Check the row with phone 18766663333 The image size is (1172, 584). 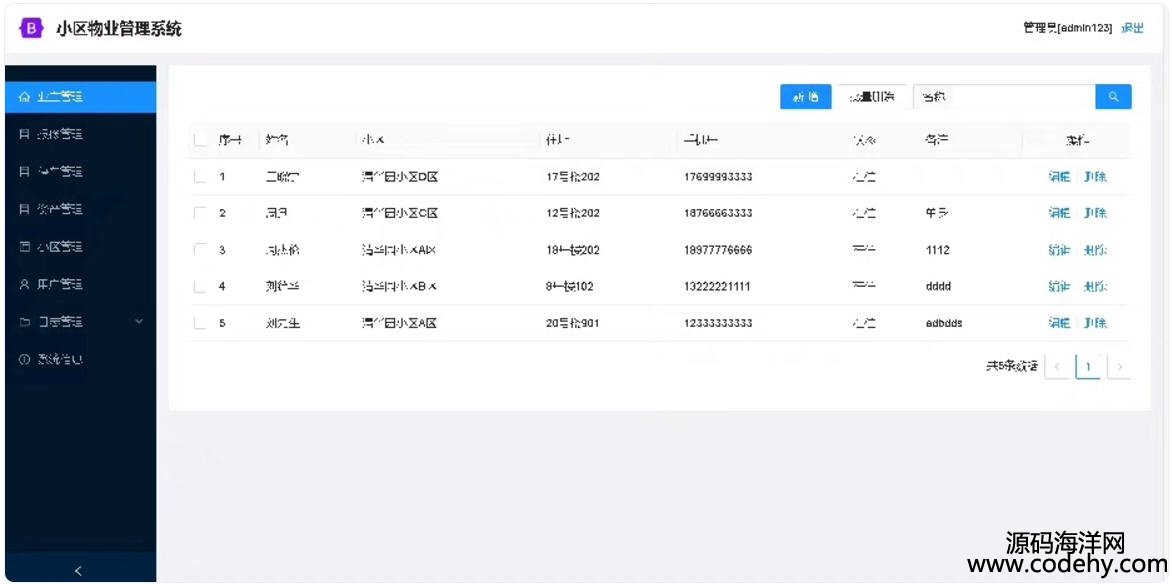point(200,213)
